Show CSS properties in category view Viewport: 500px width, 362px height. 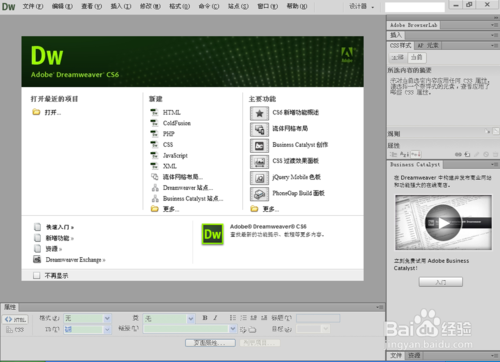(x=394, y=154)
